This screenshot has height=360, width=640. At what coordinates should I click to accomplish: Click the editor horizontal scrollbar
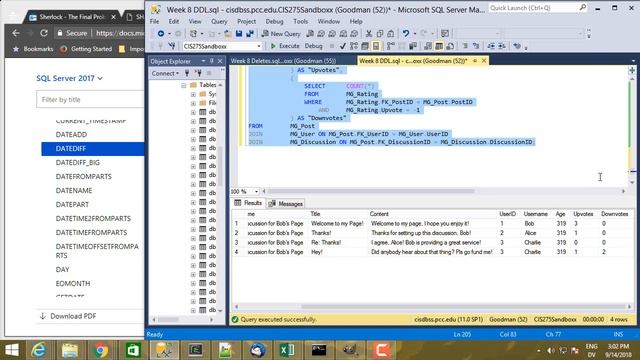point(371,191)
